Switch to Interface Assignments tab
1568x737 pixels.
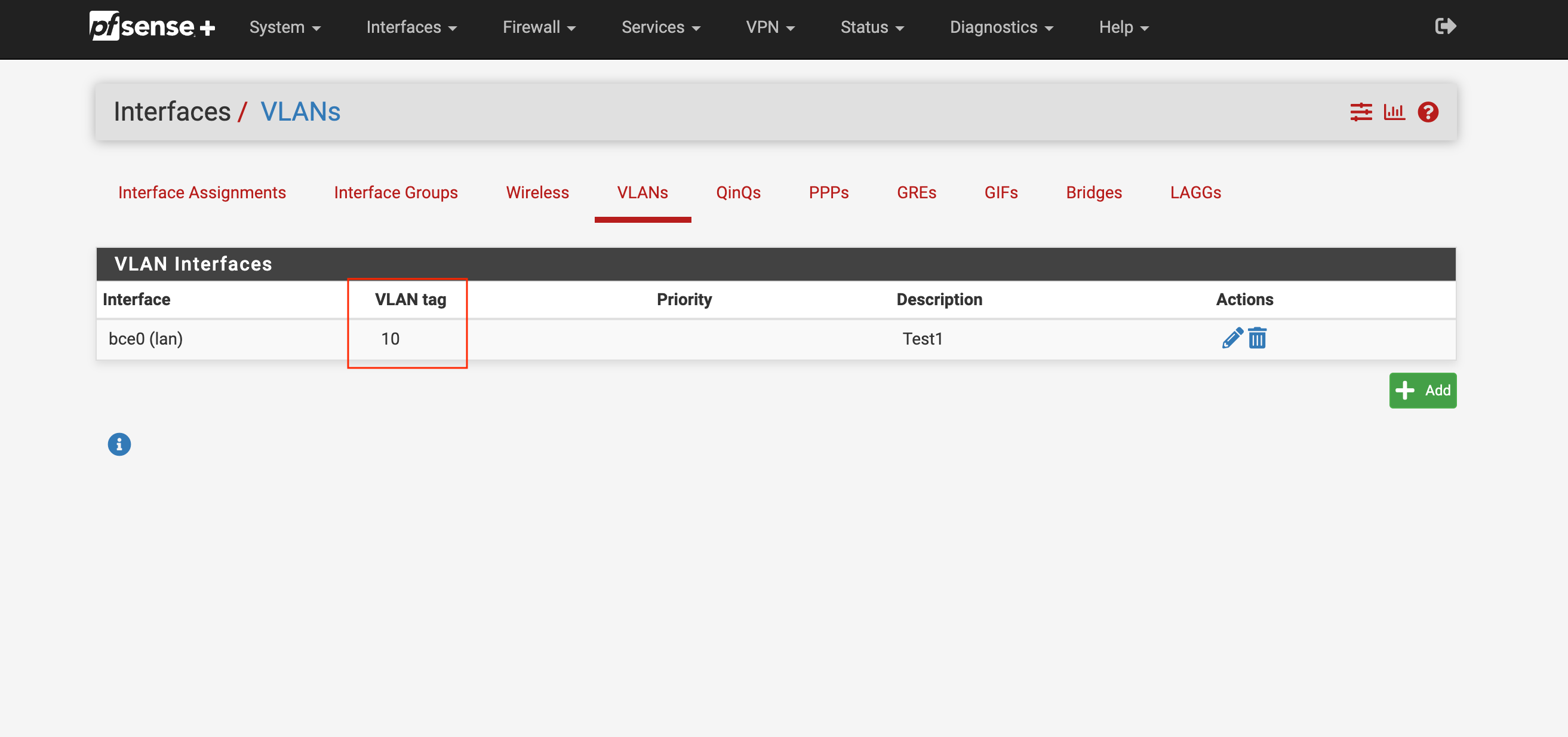pos(202,192)
